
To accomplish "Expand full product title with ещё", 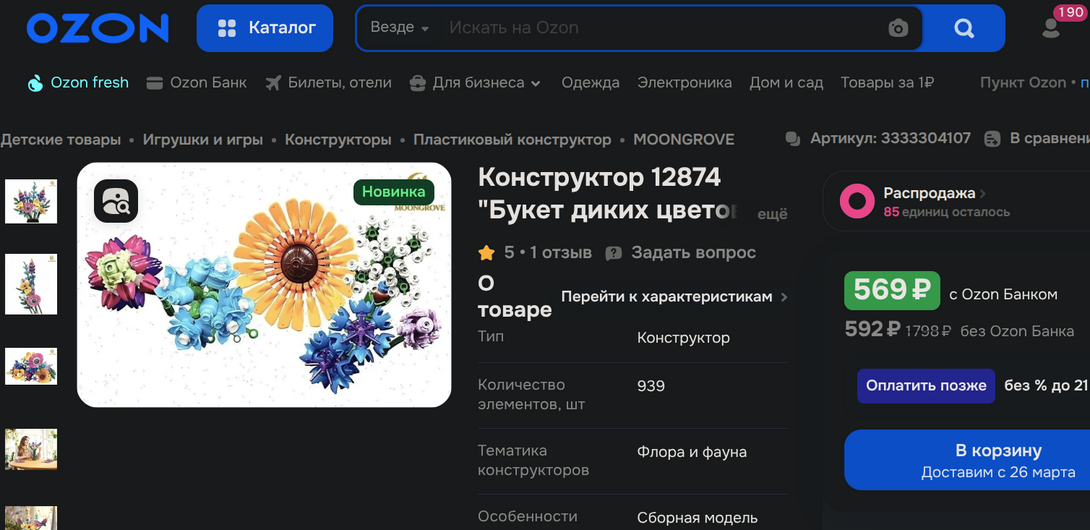I will pyautogui.click(x=771, y=214).
